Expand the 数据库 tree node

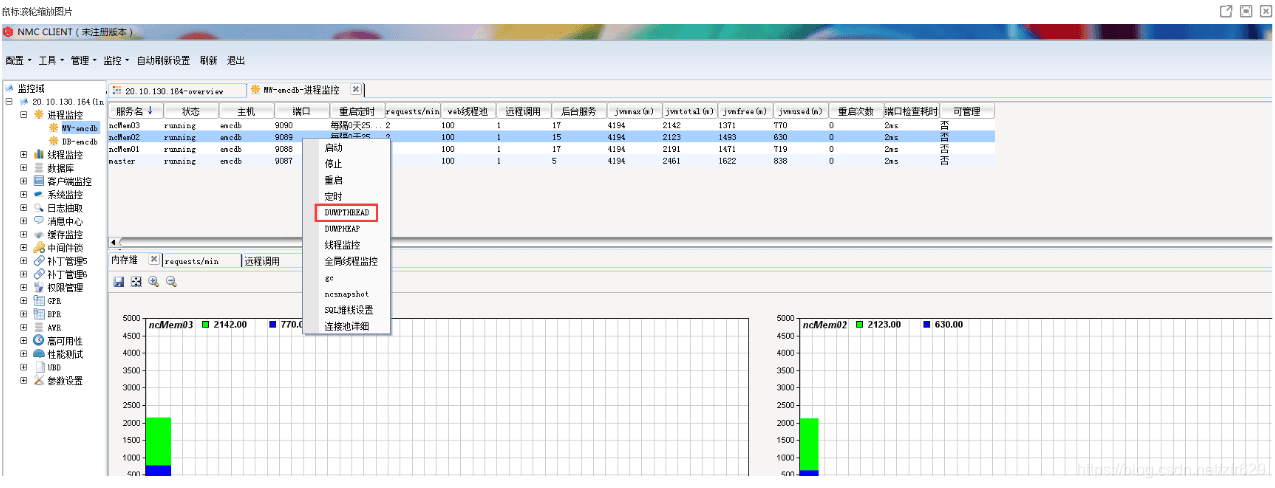(x=24, y=168)
